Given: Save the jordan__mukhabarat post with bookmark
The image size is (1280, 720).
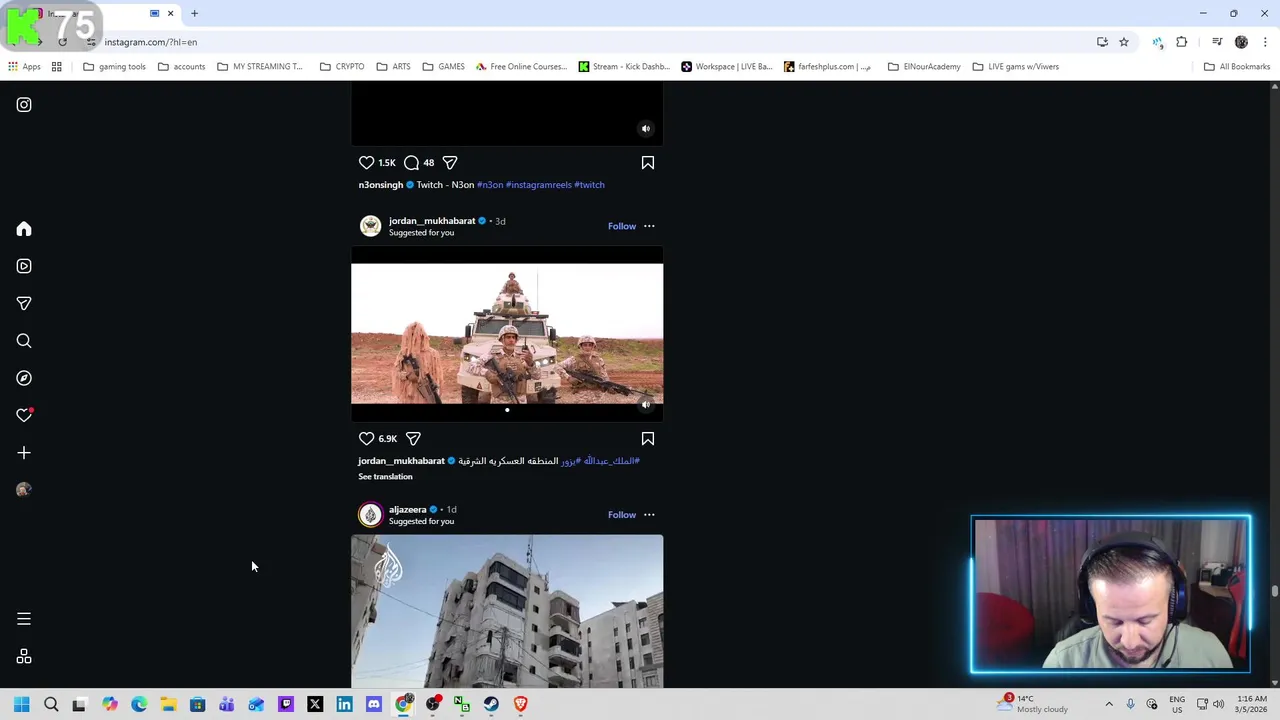Looking at the screenshot, I should click(648, 439).
